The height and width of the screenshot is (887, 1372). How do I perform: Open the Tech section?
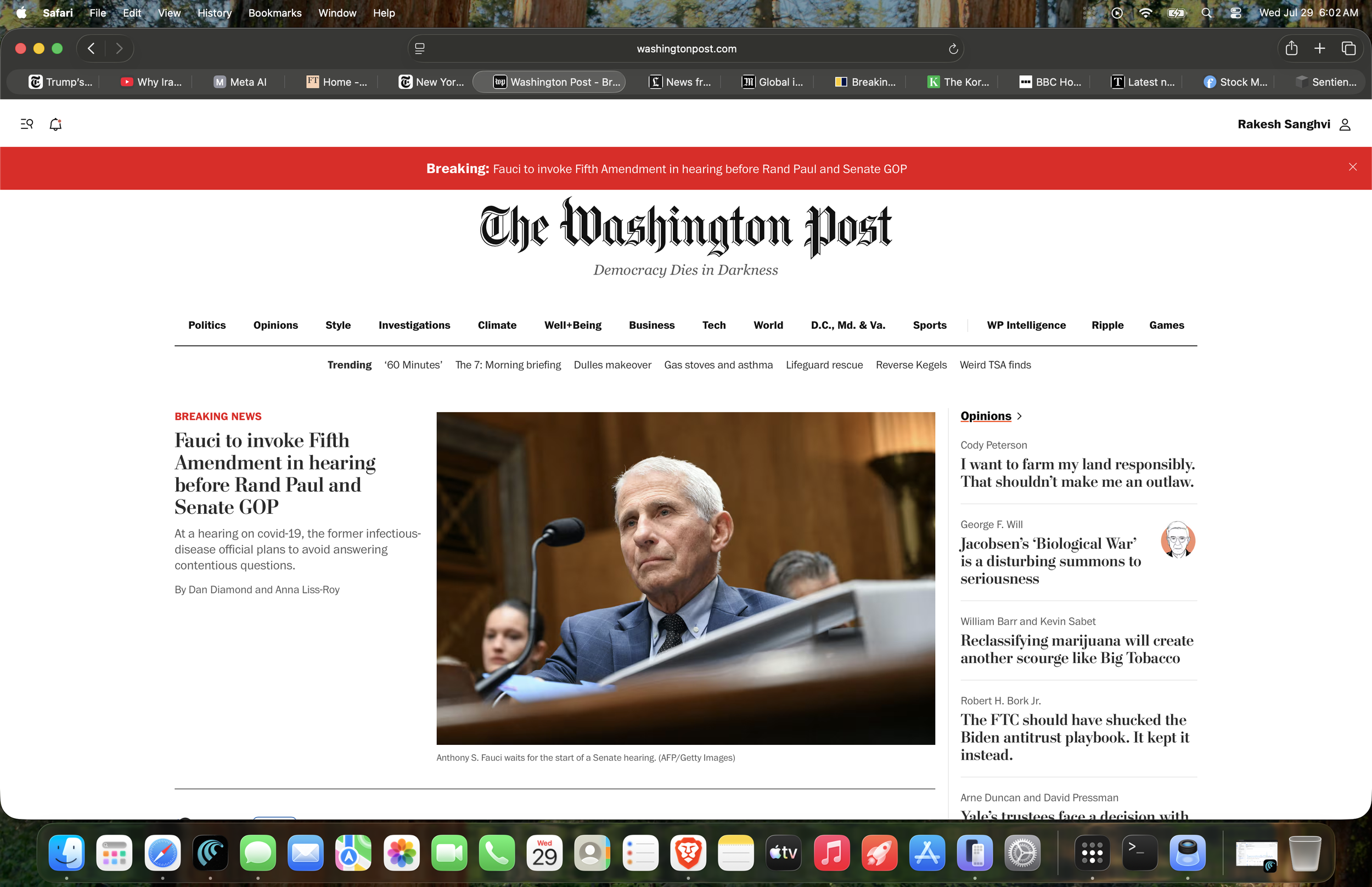(x=714, y=325)
